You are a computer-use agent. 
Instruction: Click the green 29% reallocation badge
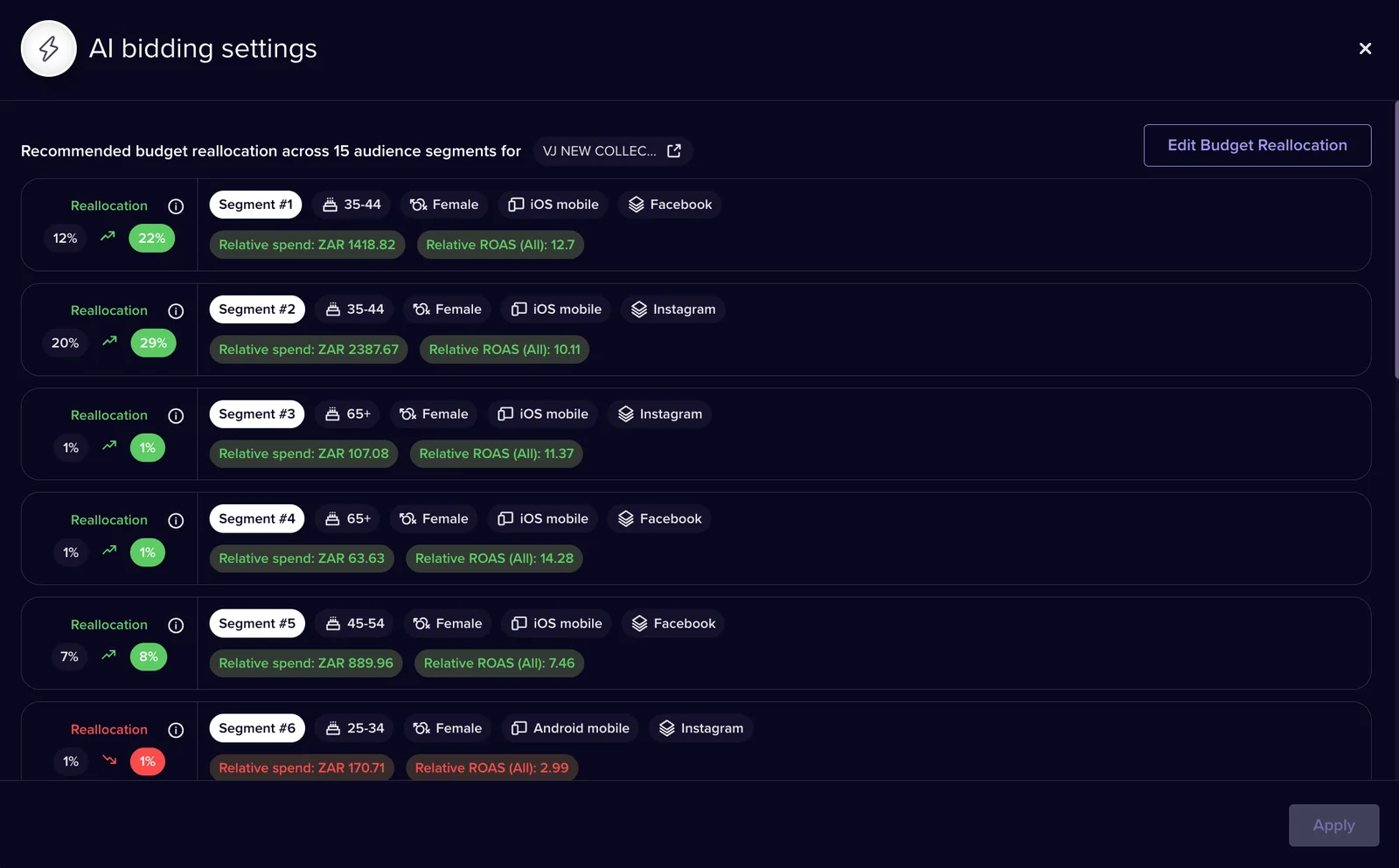(153, 344)
